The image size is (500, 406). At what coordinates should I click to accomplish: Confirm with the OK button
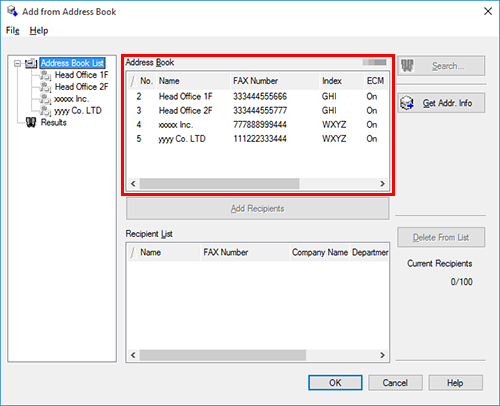335,383
